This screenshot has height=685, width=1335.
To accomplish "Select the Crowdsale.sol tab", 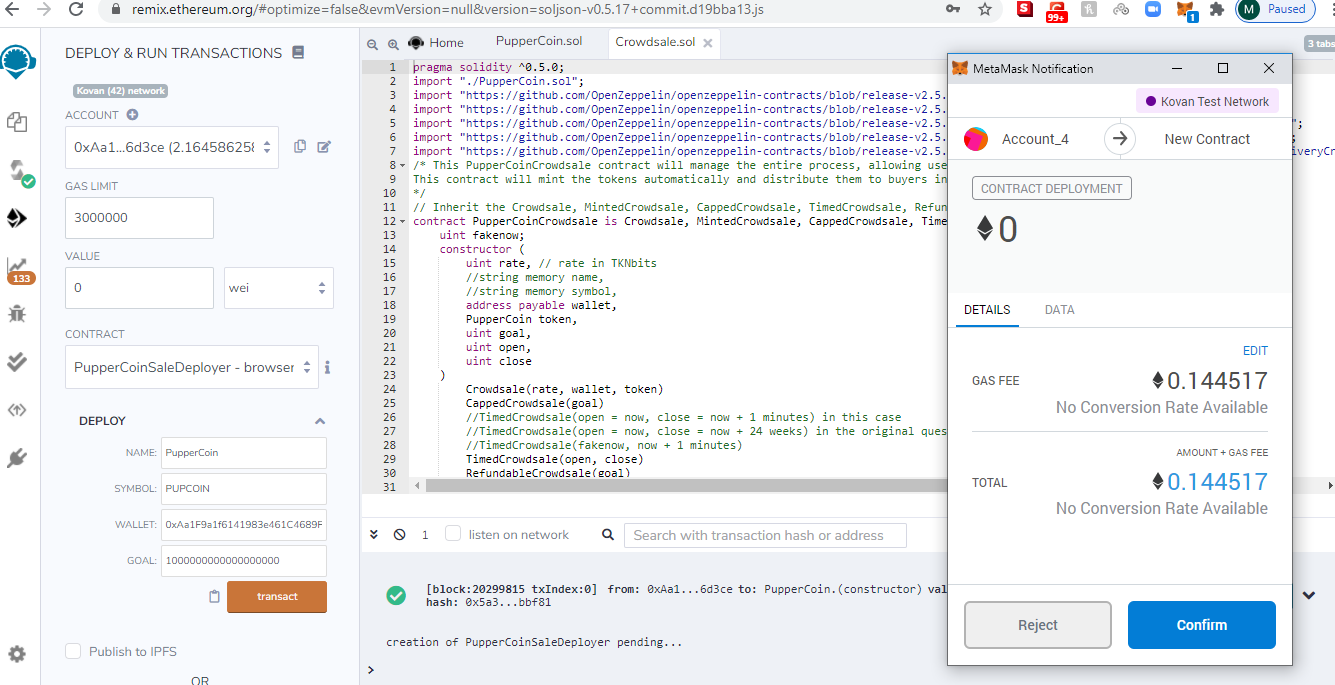I will click(x=655, y=43).
